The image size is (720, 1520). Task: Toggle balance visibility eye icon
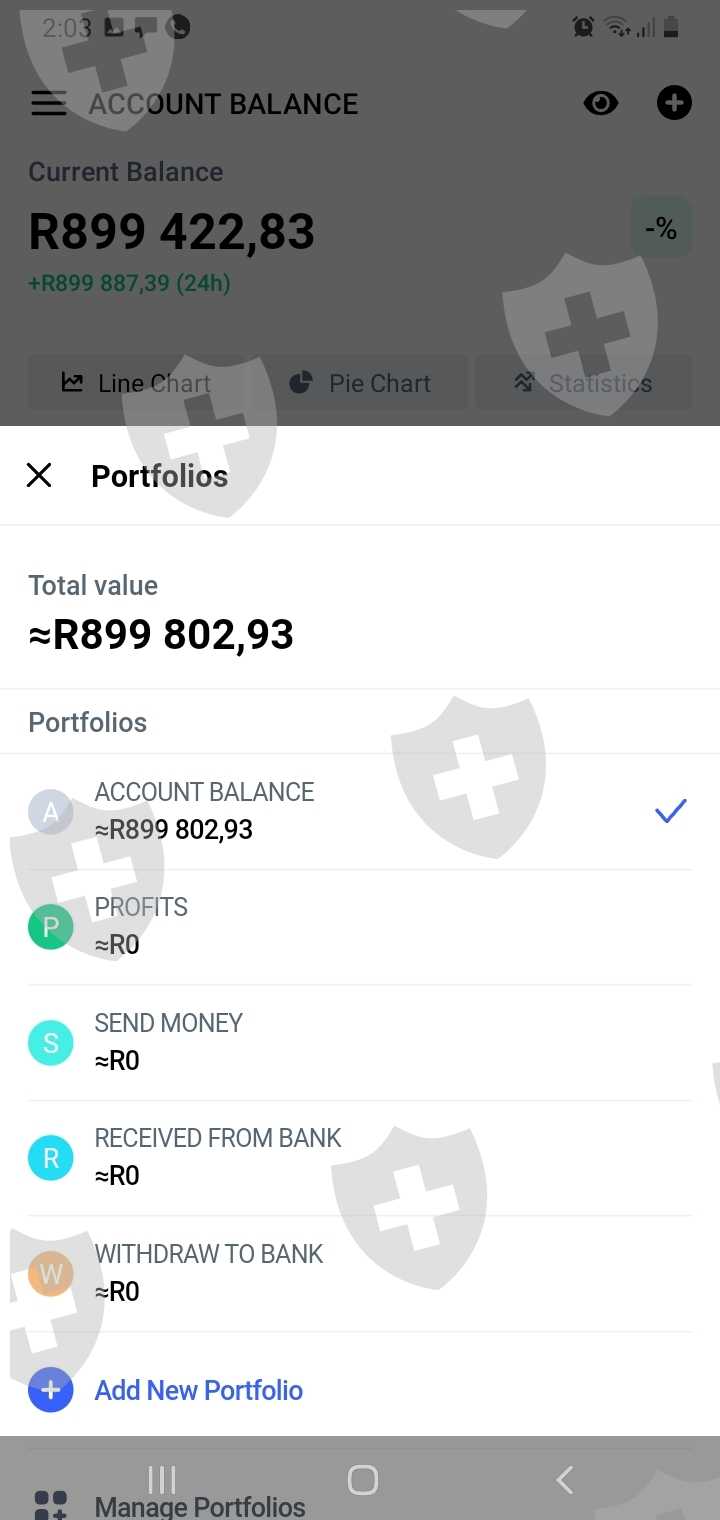click(x=600, y=103)
